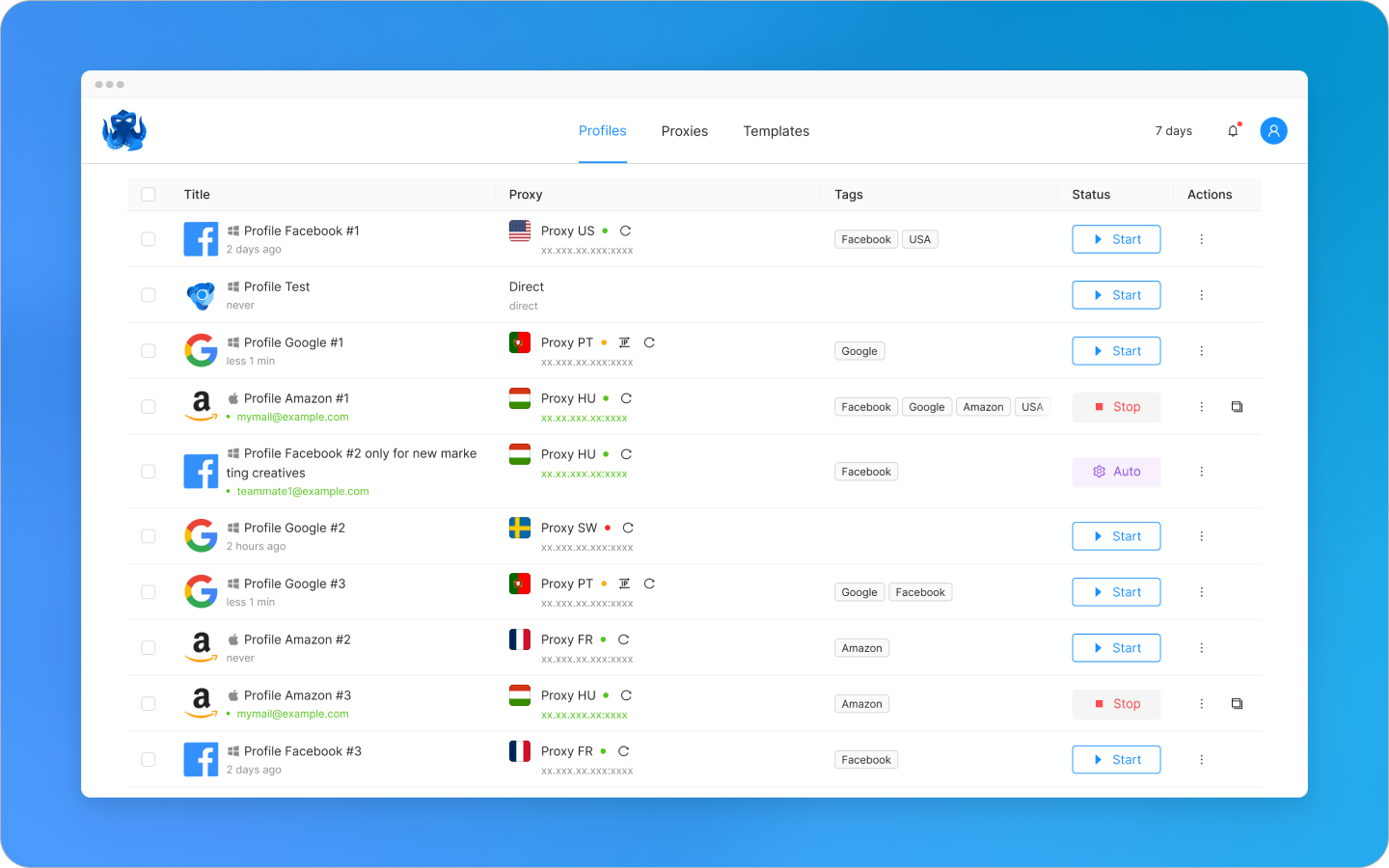Click the Google tag on Profile Google #1
The image size is (1389, 868).
click(859, 351)
